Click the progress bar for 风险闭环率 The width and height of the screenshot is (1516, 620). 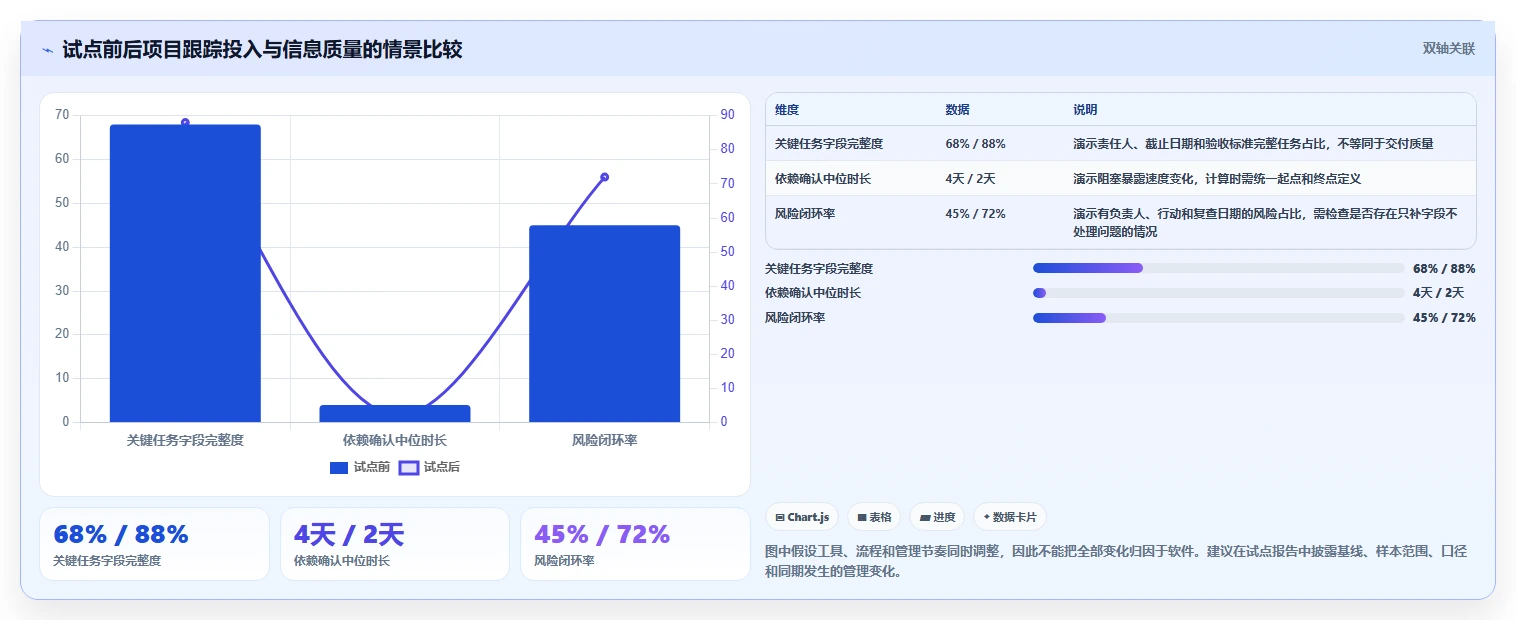coord(1219,318)
